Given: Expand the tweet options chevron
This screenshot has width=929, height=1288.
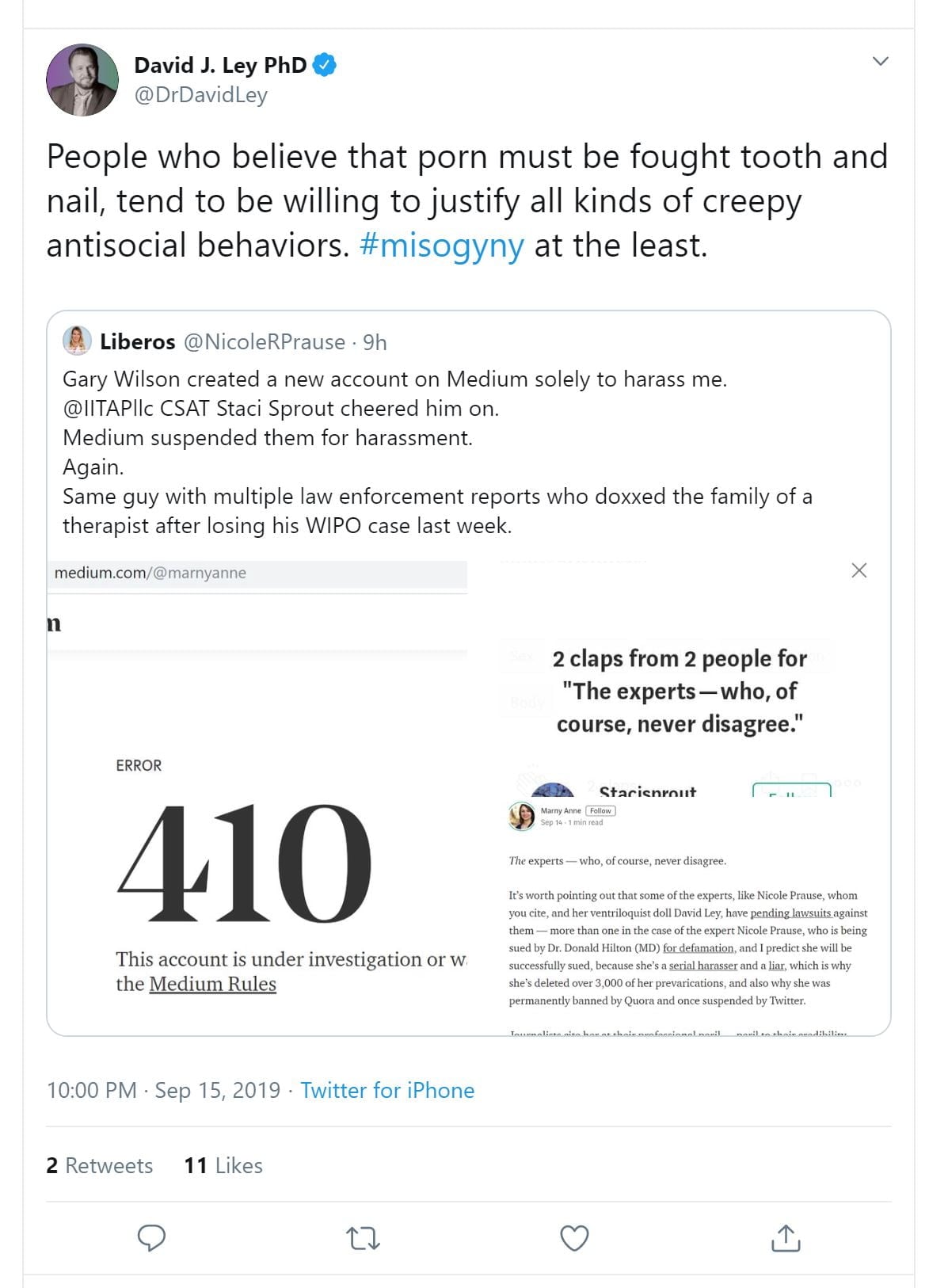Looking at the screenshot, I should [880, 61].
